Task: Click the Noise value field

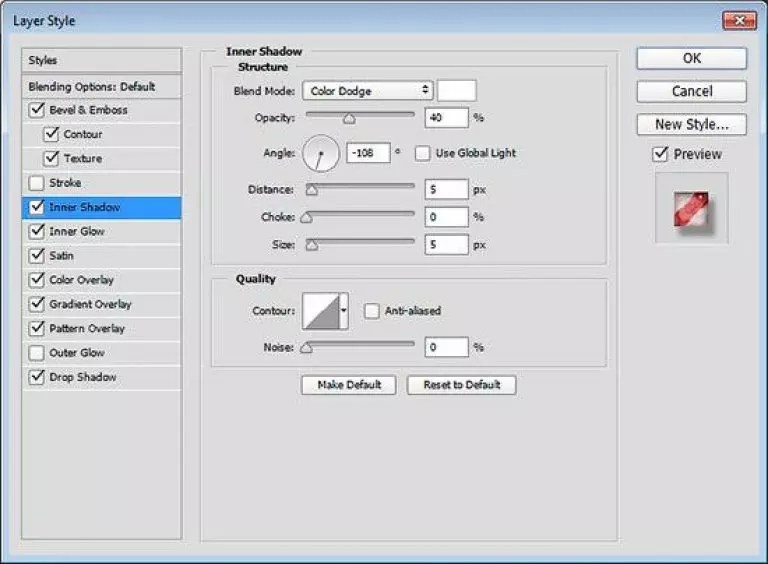Action: pos(447,347)
